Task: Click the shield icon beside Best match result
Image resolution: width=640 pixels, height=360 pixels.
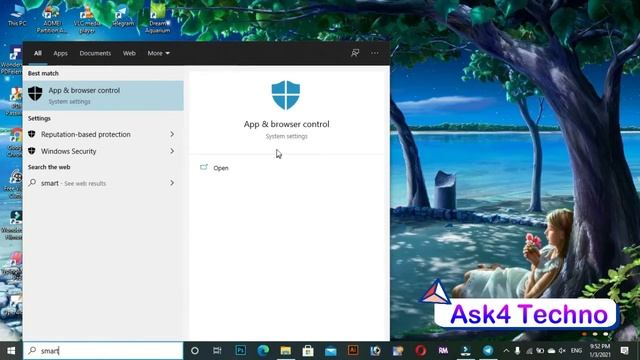Action: 35,93
